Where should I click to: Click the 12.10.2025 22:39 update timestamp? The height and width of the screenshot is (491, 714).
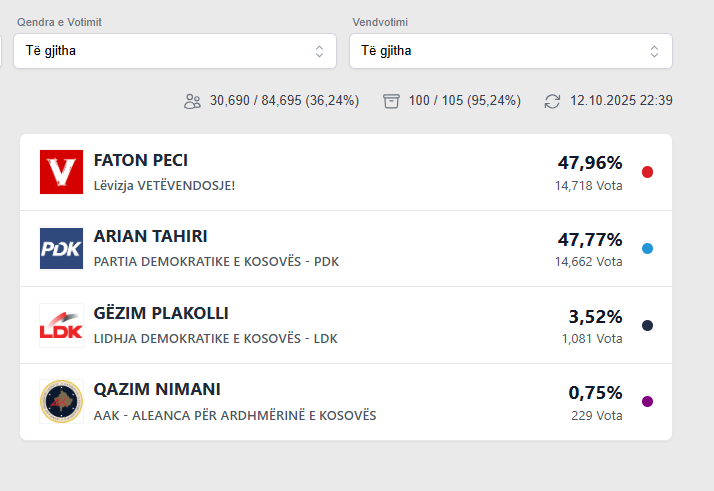(x=621, y=101)
